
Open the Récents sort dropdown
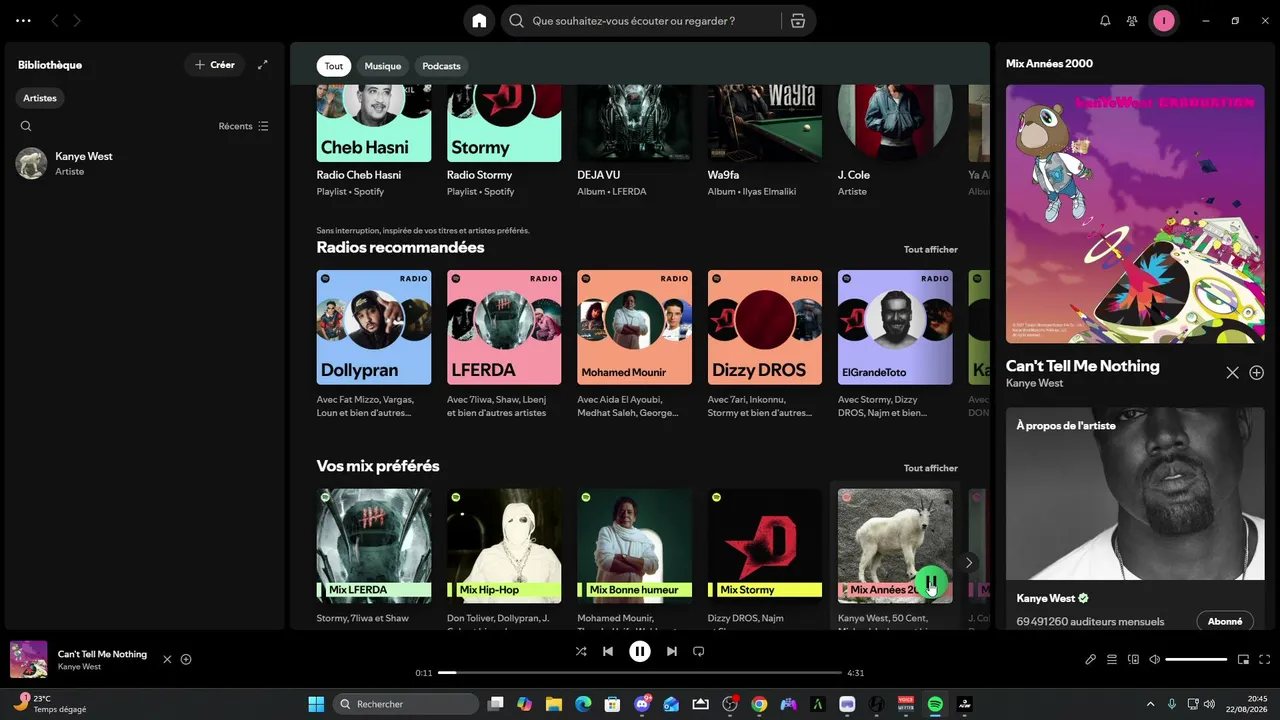(x=244, y=126)
